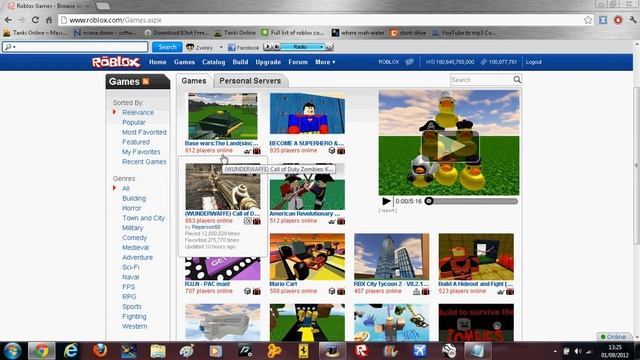The height and width of the screenshot is (360, 640).
Task: Click the Logout link
Action: (533, 62)
